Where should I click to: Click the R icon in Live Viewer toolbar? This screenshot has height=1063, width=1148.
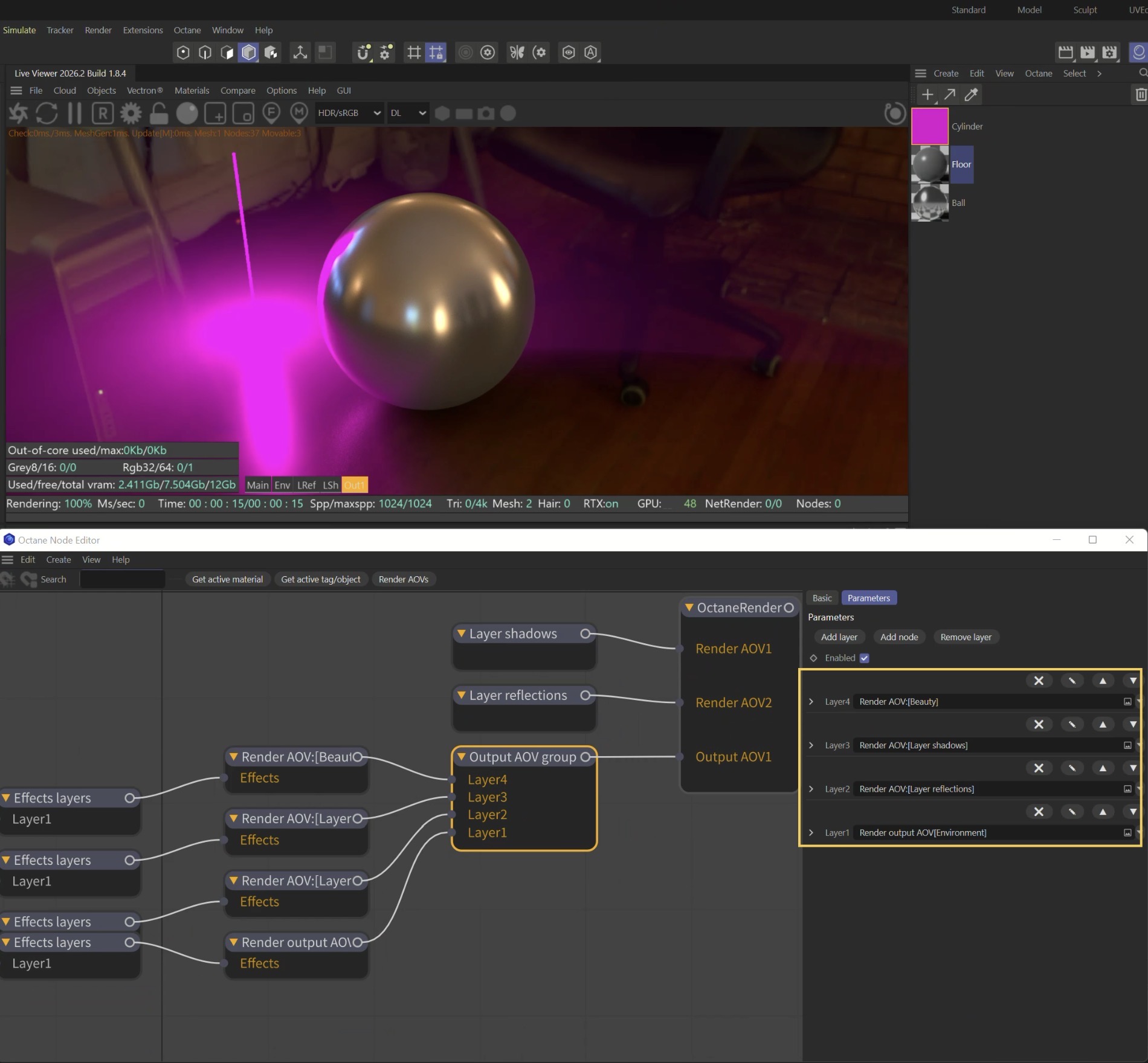pos(103,113)
